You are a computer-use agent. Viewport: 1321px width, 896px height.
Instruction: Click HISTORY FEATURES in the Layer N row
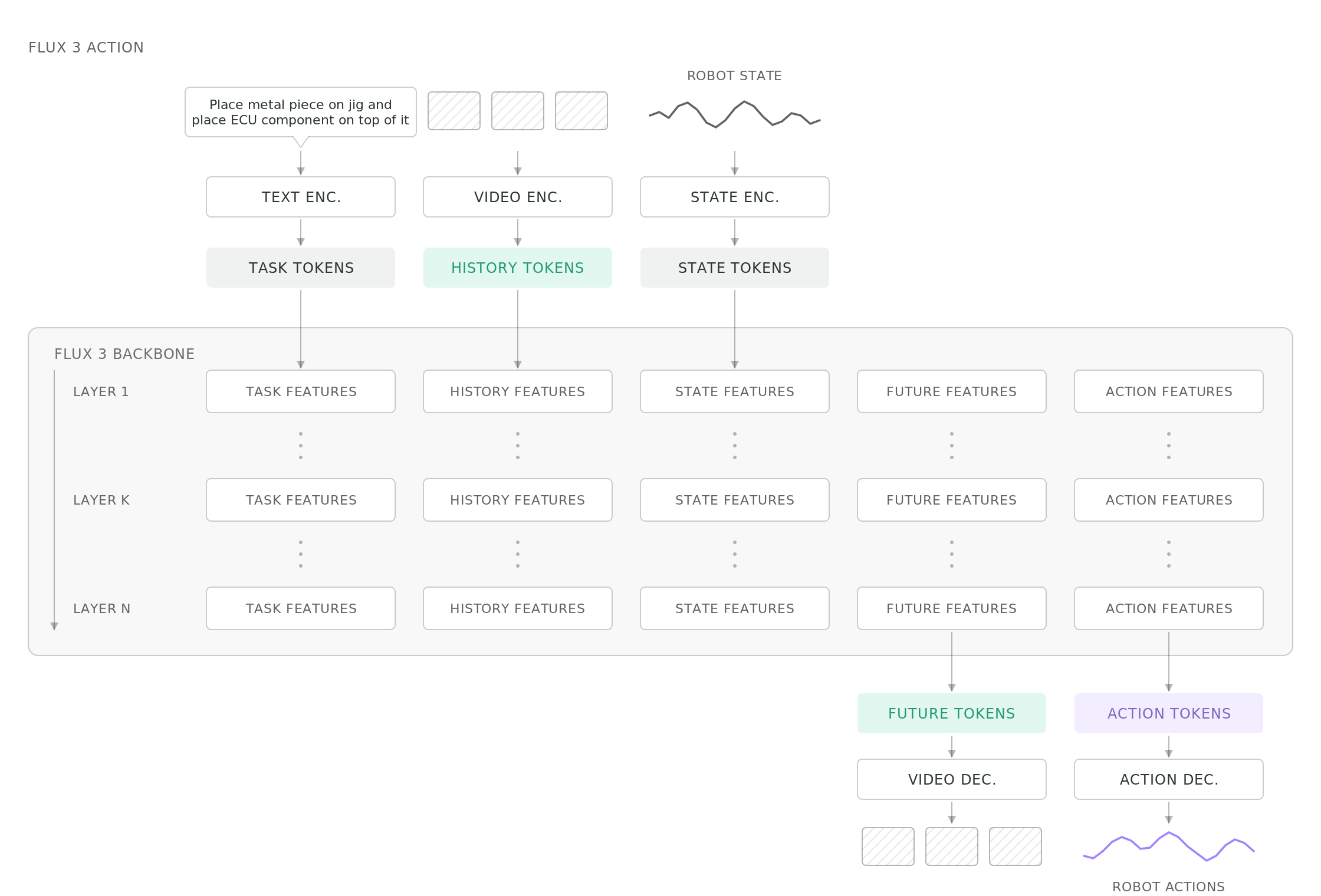click(518, 608)
